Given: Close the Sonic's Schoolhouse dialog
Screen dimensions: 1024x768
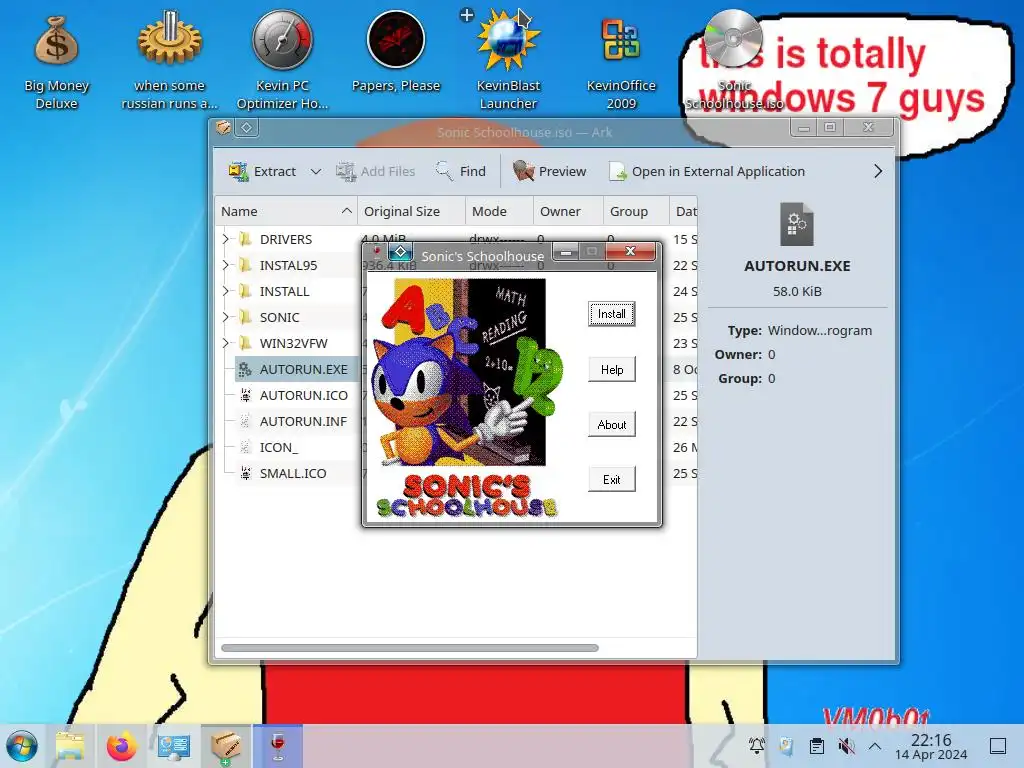Looking at the screenshot, I should tap(630, 251).
